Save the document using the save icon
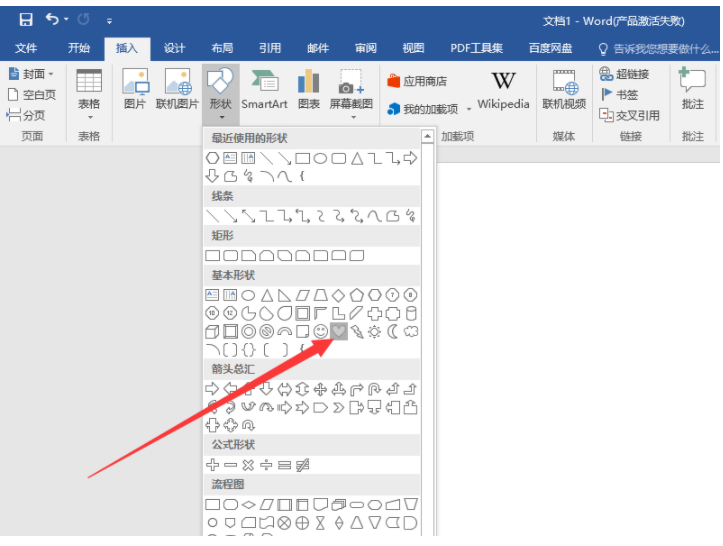The height and width of the screenshot is (546, 723). coord(25,19)
